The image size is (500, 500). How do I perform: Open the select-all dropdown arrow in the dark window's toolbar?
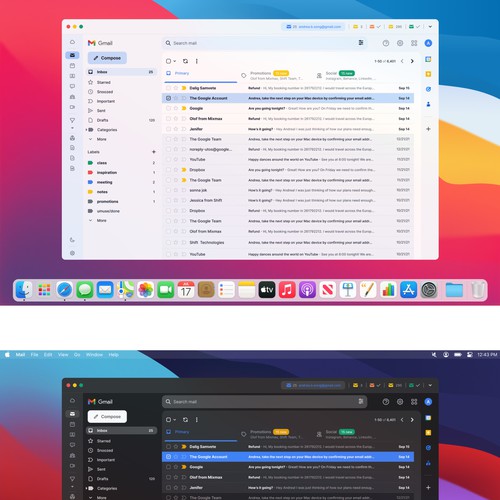tap(175, 420)
